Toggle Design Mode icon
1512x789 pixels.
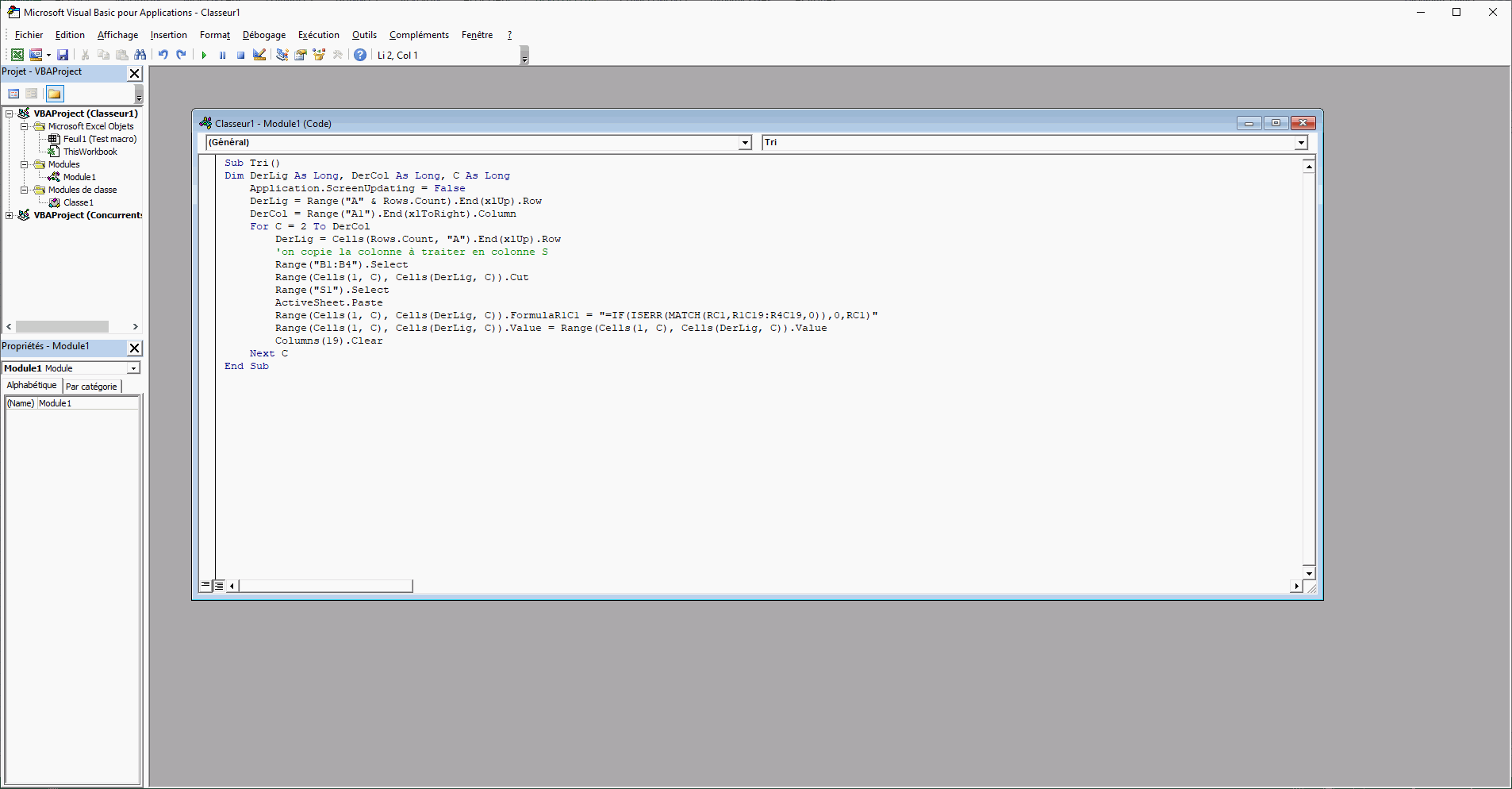tap(259, 55)
